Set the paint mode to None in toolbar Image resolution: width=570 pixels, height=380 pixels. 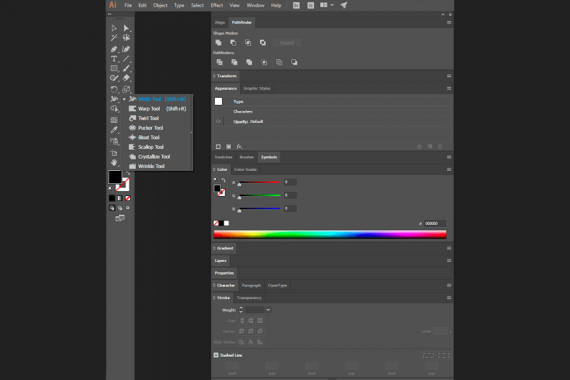(128, 198)
